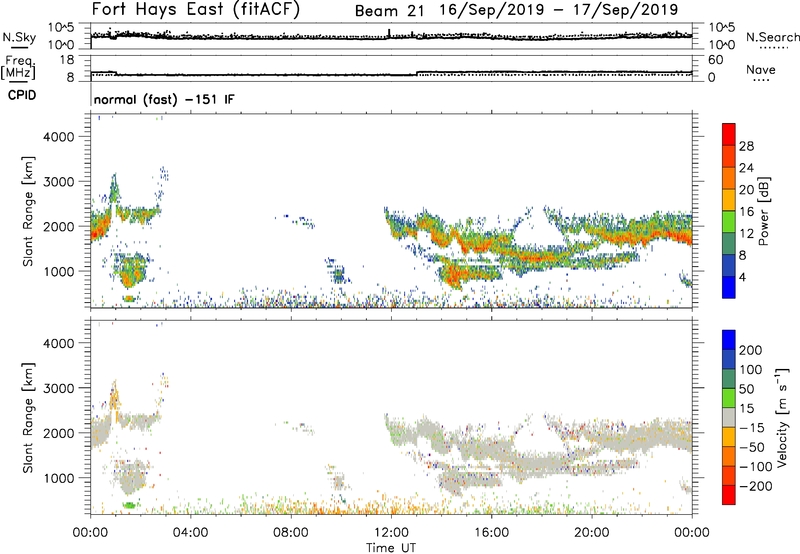Click the '-200' tick on Velocity colorbar
800x554 pixels.
pos(756,486)
